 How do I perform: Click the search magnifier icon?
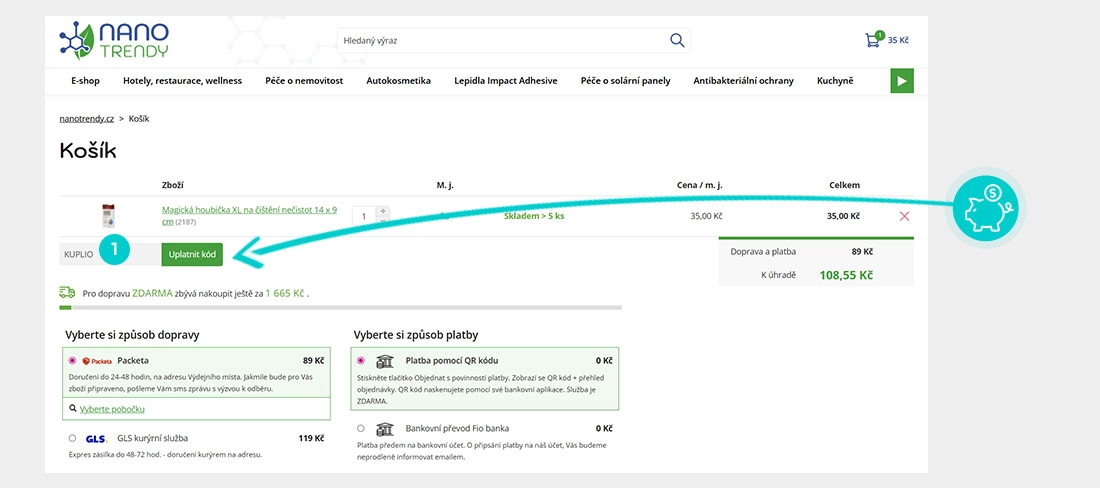(677, 40)
